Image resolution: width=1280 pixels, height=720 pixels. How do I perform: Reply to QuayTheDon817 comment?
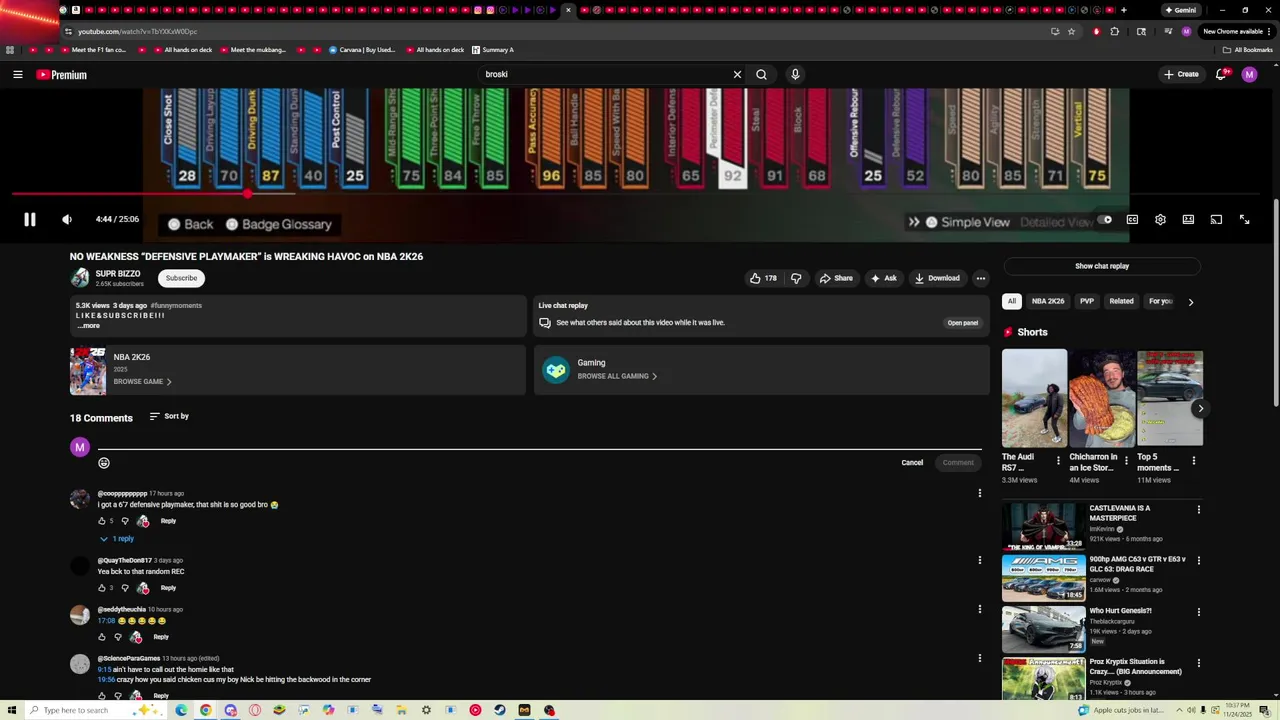[x=168, y=588]
